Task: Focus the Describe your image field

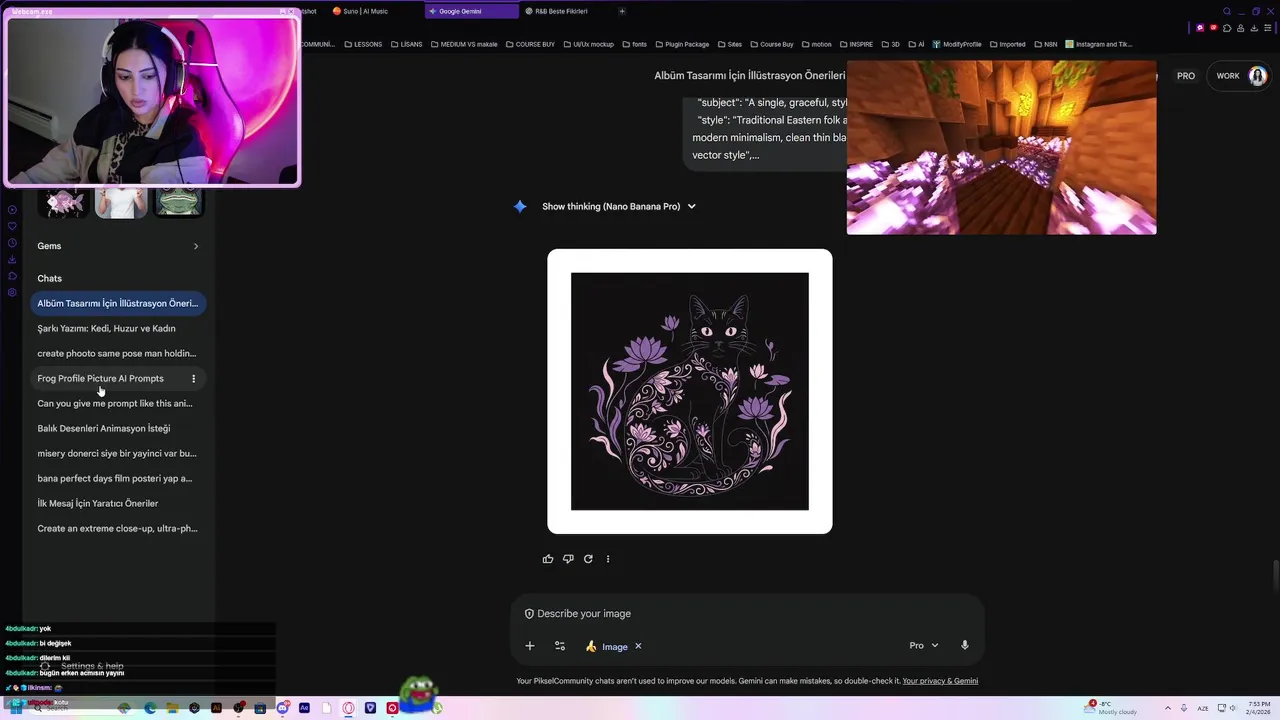Action: [x=748, y=614]
